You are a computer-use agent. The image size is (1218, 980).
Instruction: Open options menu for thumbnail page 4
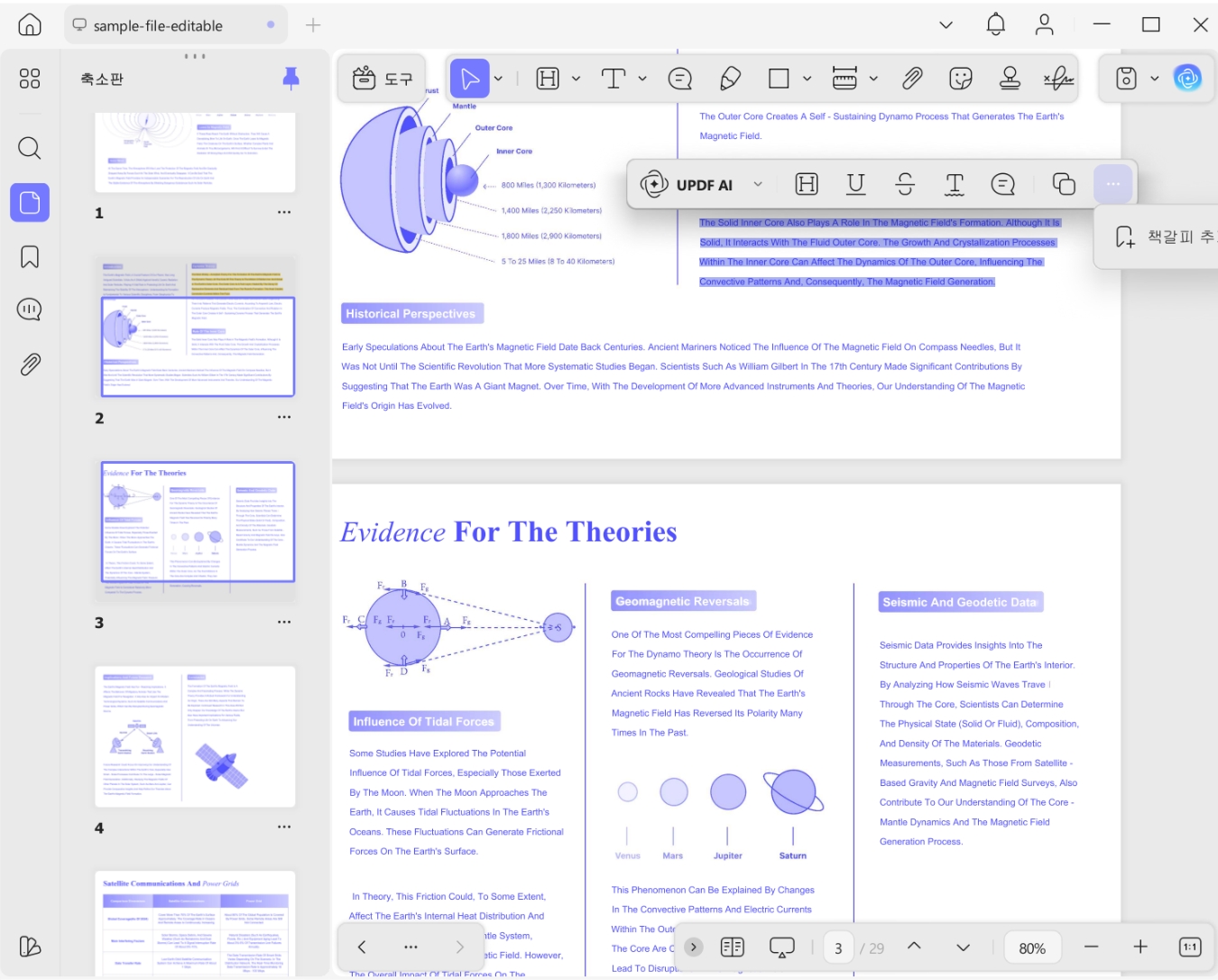pyautogui.click(x=284, y=827)
